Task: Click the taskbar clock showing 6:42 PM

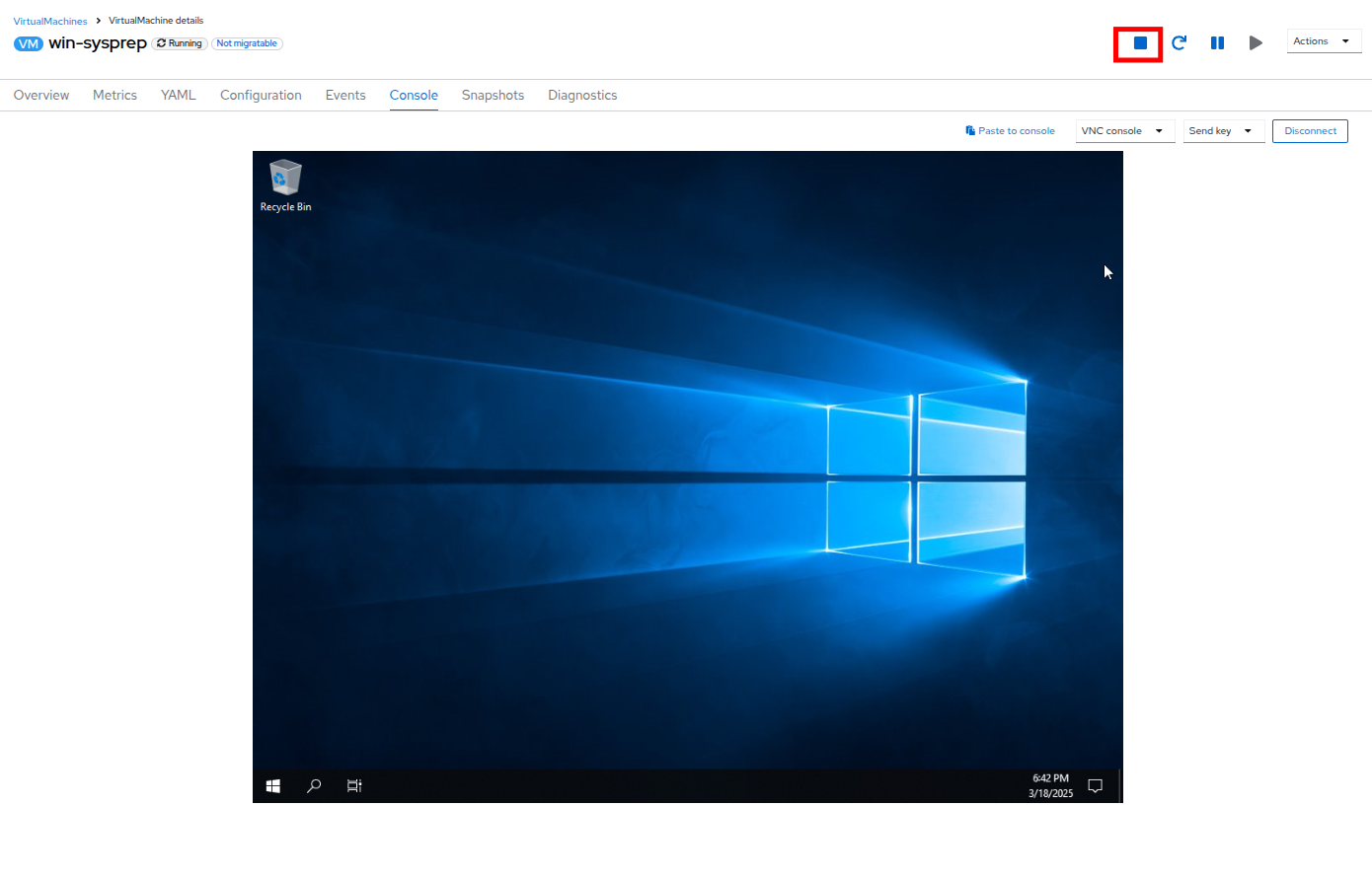Action: click(x=1050, y=785)
